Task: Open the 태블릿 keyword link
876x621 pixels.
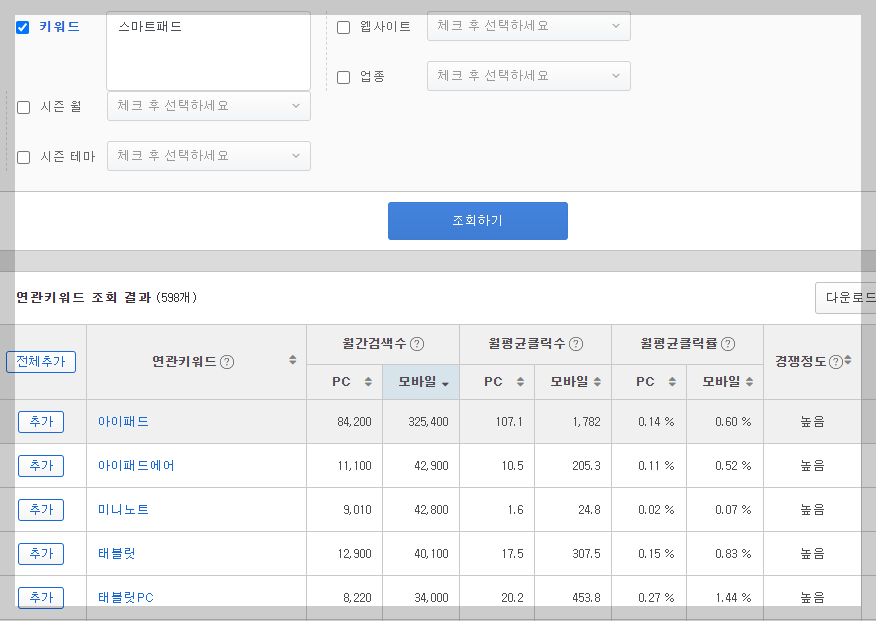Action: pyautogui.click(x=117, y=554)
